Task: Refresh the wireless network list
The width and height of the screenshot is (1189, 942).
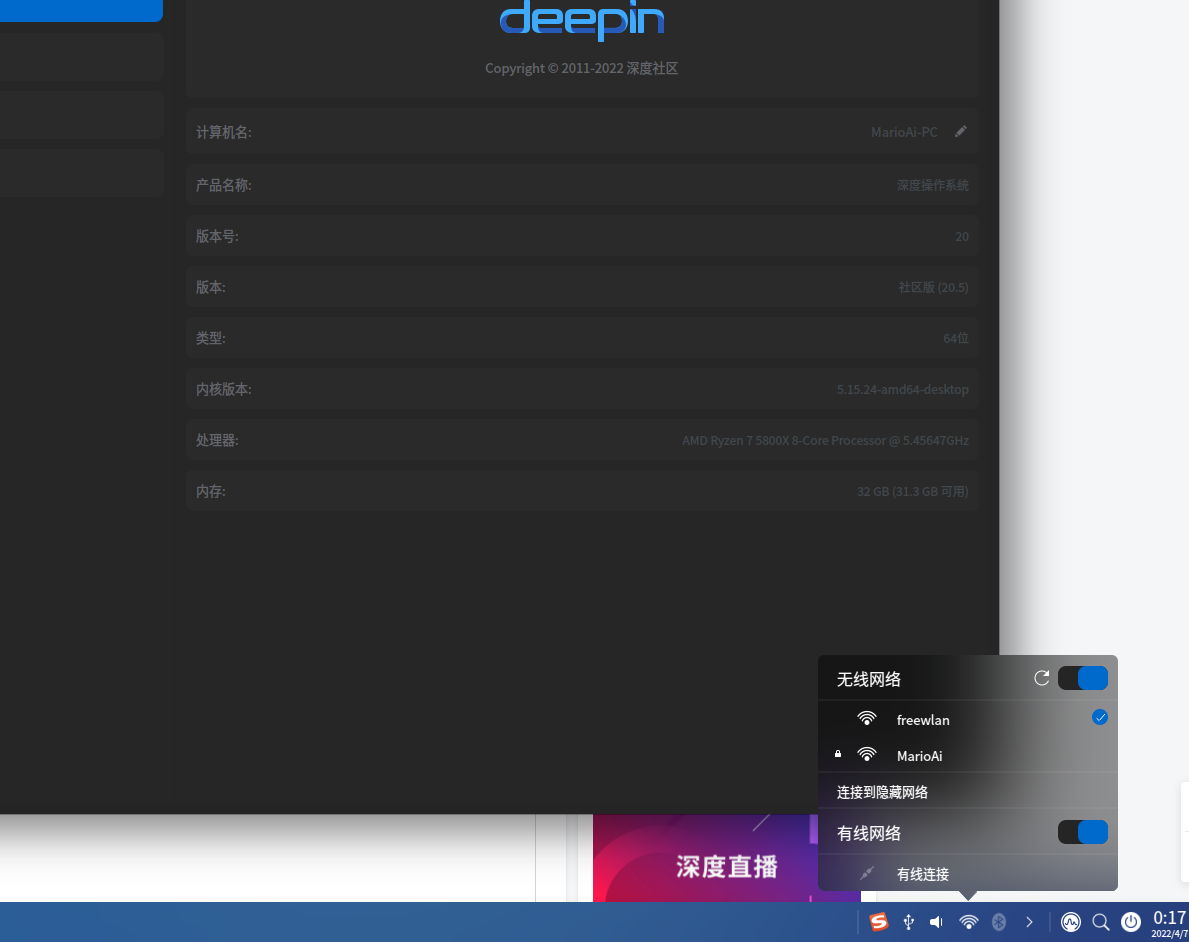Action: pyautogui.click(x=1042, y=678)
